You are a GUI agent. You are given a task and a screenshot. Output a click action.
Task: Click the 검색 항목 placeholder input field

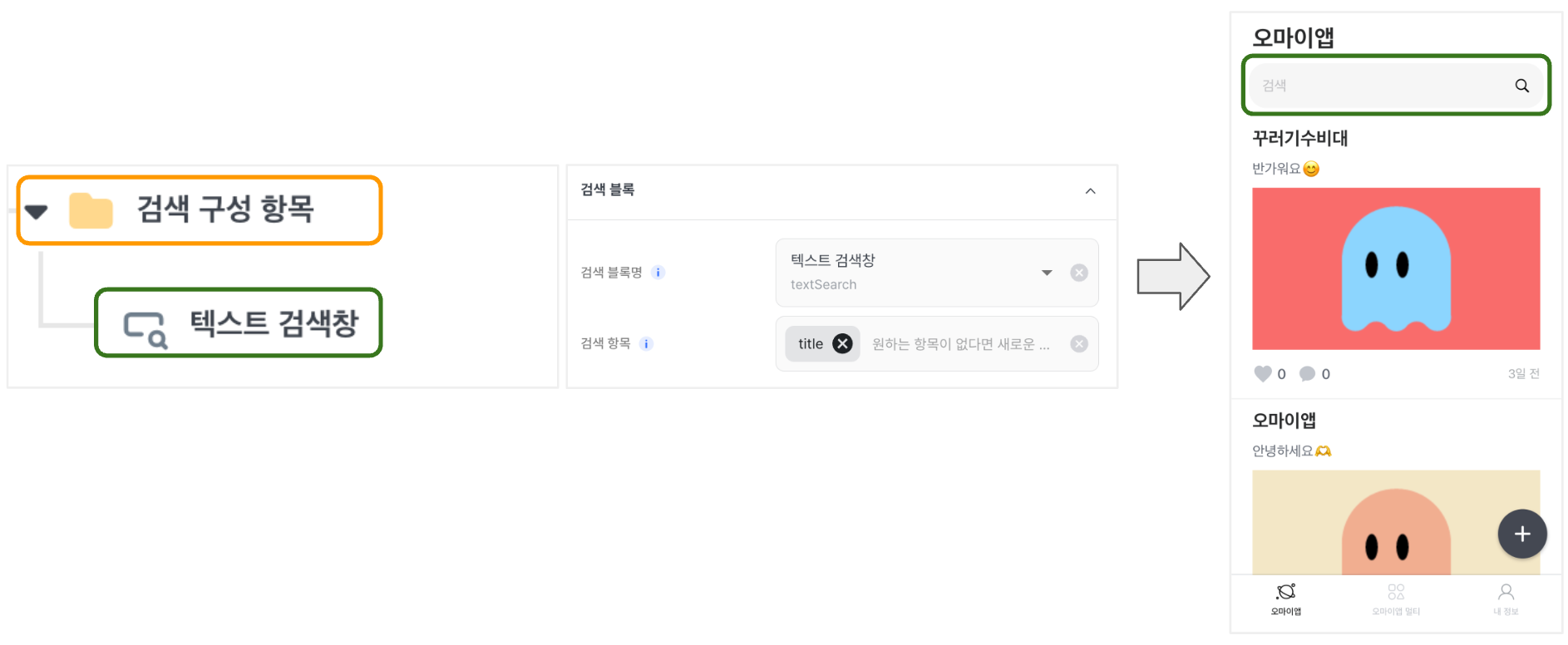[960, 344]
